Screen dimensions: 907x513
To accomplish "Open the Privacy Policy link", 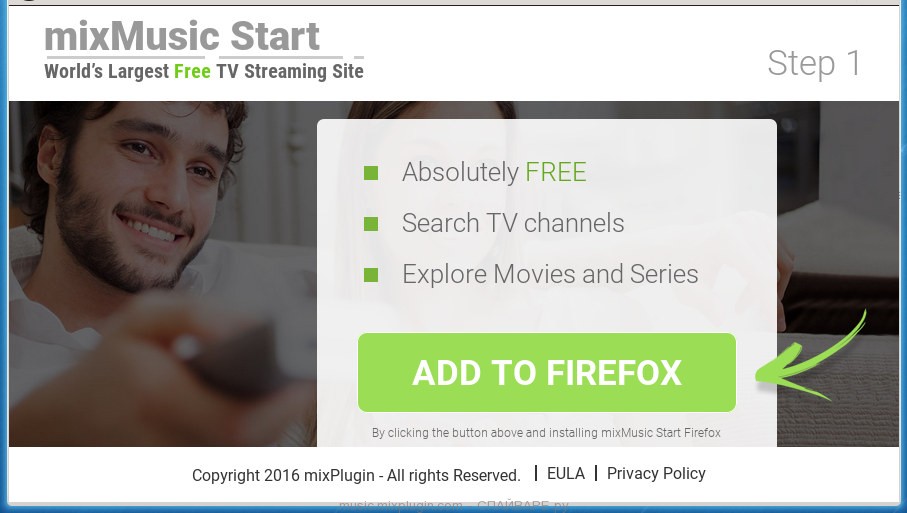I will (656, 474).
